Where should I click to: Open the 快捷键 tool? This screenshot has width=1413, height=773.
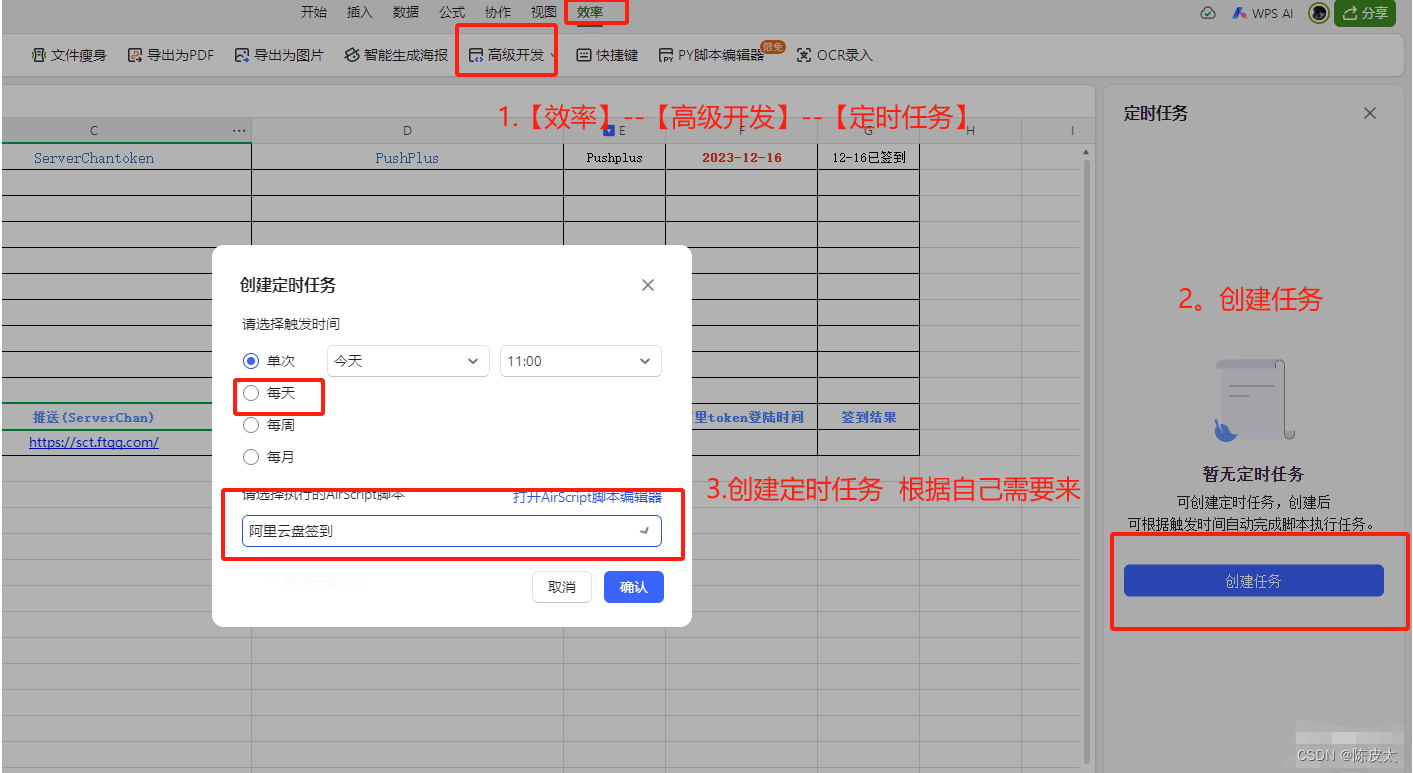pos(607,56)
